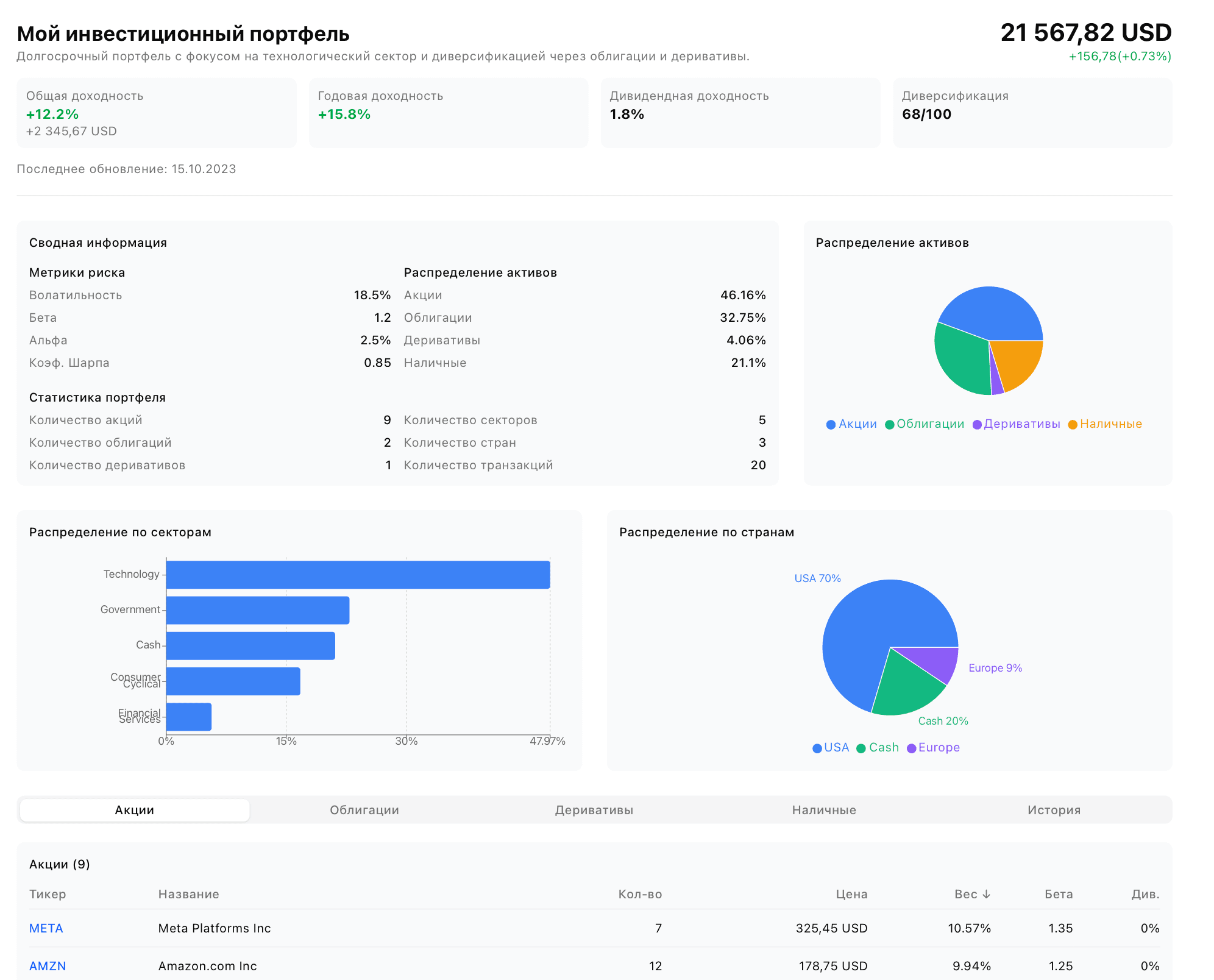
Task: Click USA legend marker in country chart
Action: tap(817, 748)
